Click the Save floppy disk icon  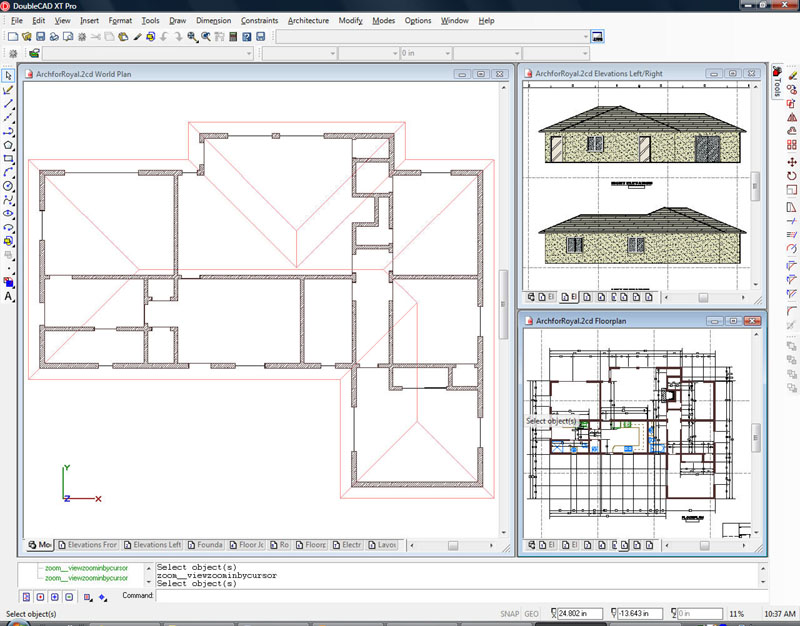tap(40, 36)
